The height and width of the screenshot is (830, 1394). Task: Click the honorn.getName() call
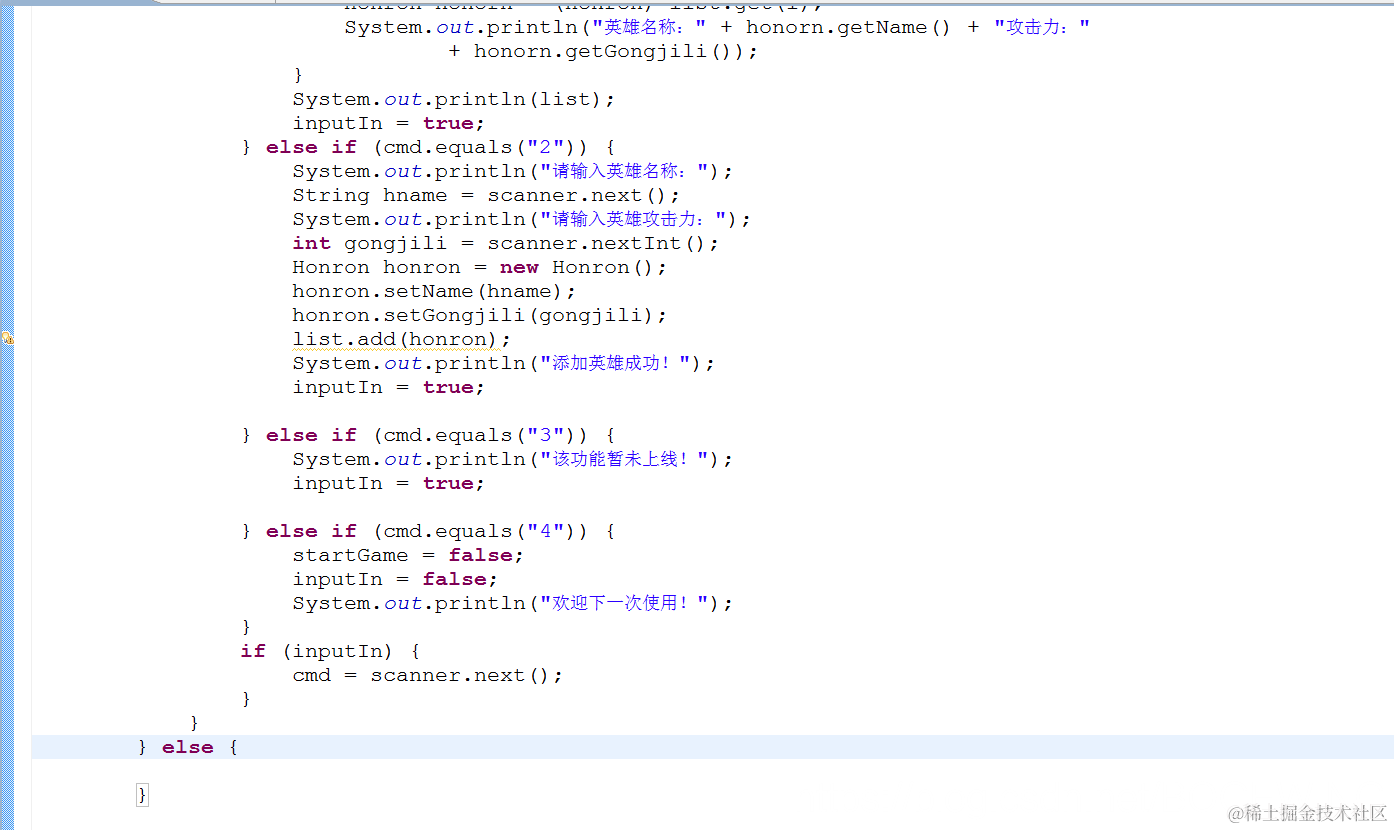tap(848, 27)
